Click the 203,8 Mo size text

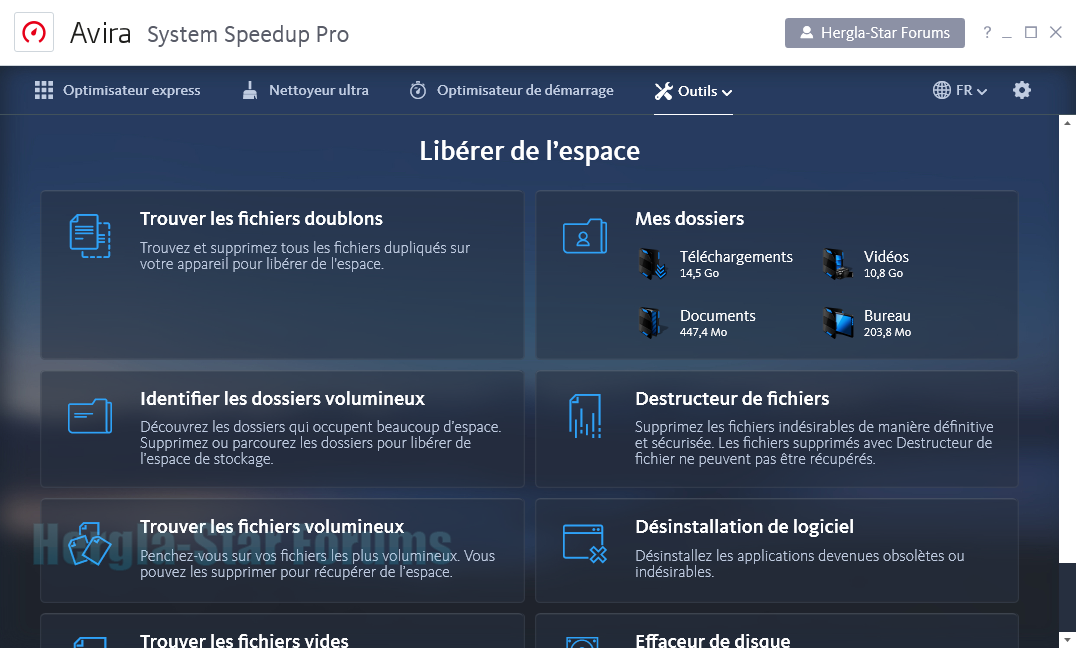887,332
